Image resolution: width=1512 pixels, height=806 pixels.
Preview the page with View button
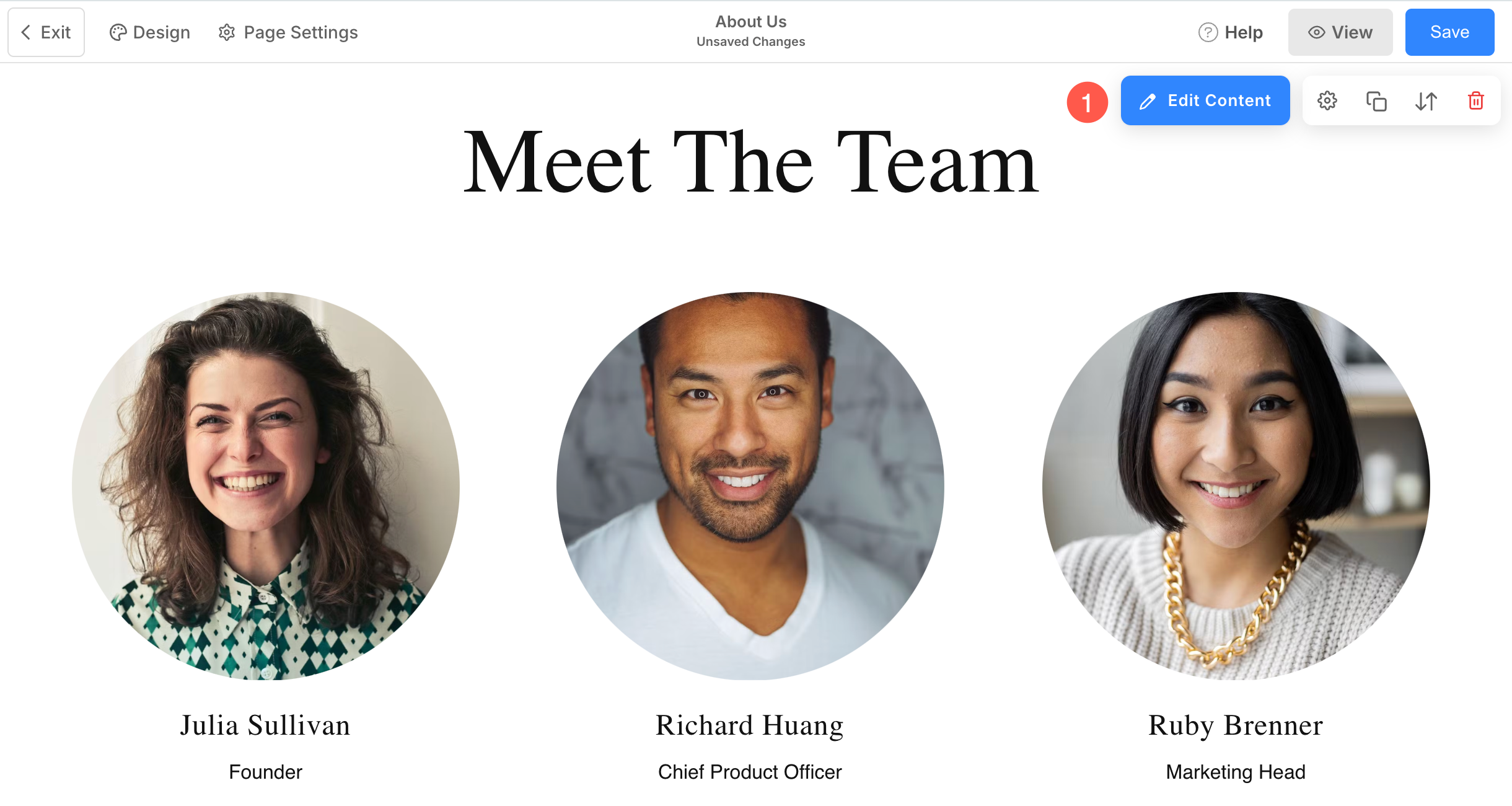pyautogui.click(x=1340, y=32)
